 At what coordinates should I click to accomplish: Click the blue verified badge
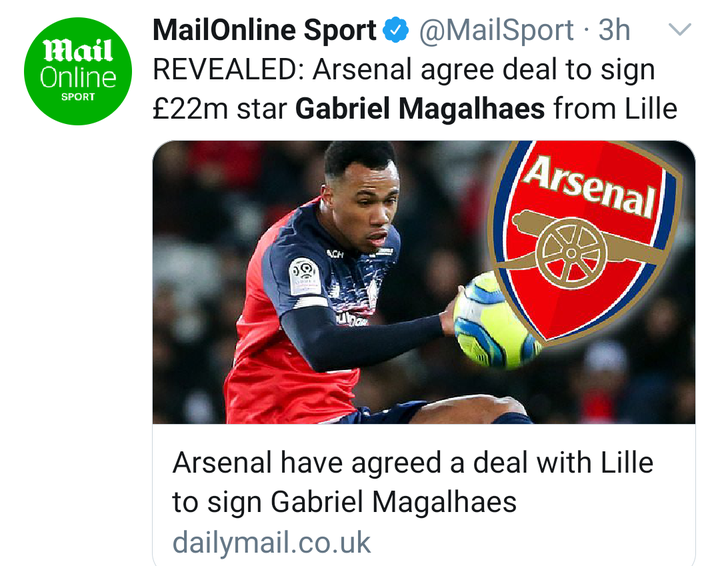point(396,32)
